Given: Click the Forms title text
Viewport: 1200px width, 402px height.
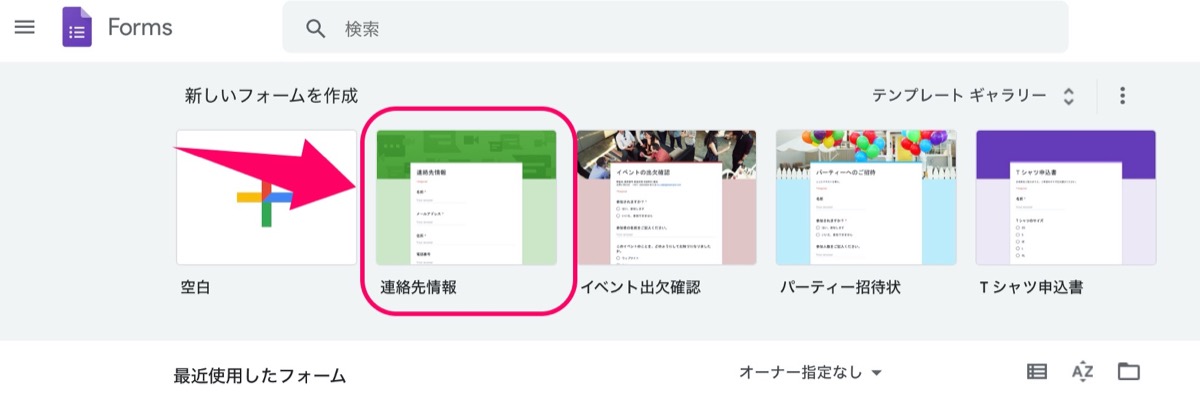Looking at the screenshot, I should (140, 28).
